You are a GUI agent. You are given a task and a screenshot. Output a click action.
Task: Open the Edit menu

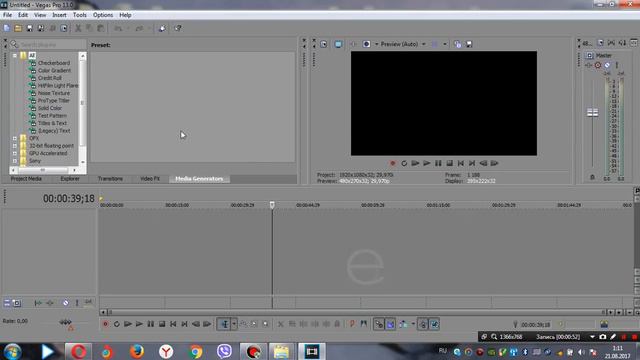(x=23, y=15)
